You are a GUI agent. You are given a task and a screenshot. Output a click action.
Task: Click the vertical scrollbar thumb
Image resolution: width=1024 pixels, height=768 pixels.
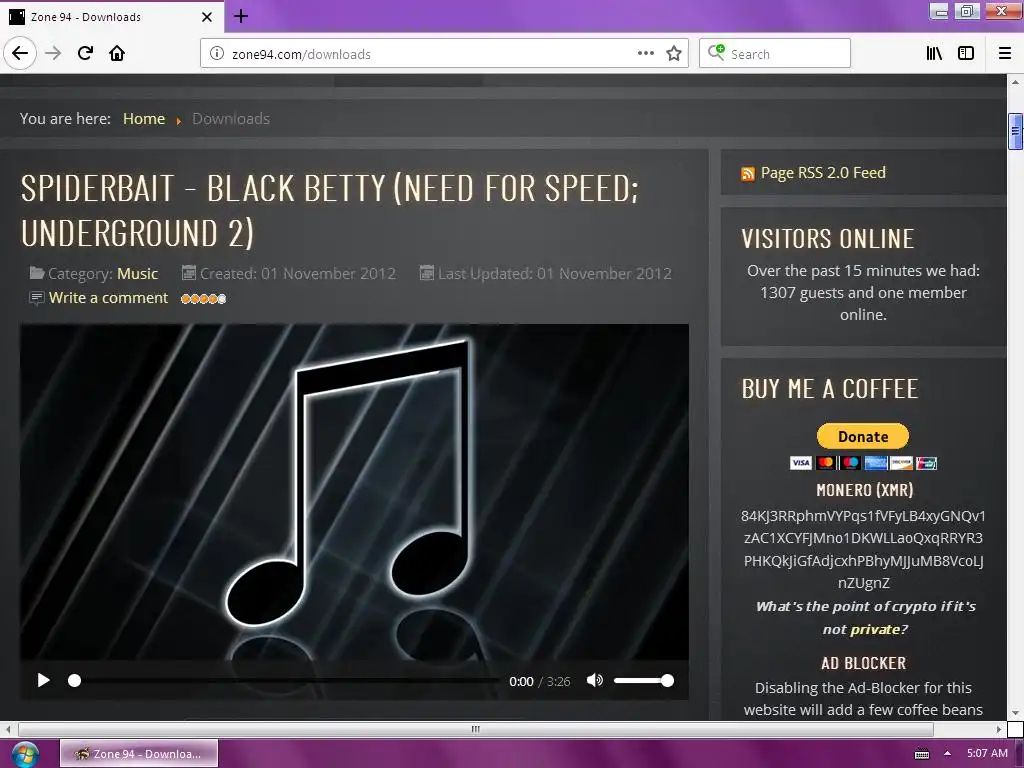(1015, 131)
